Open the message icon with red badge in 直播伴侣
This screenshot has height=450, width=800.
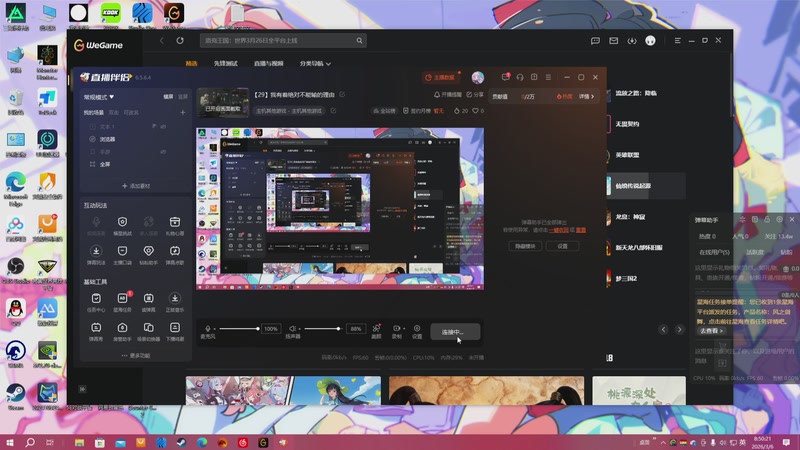[506, 77]
